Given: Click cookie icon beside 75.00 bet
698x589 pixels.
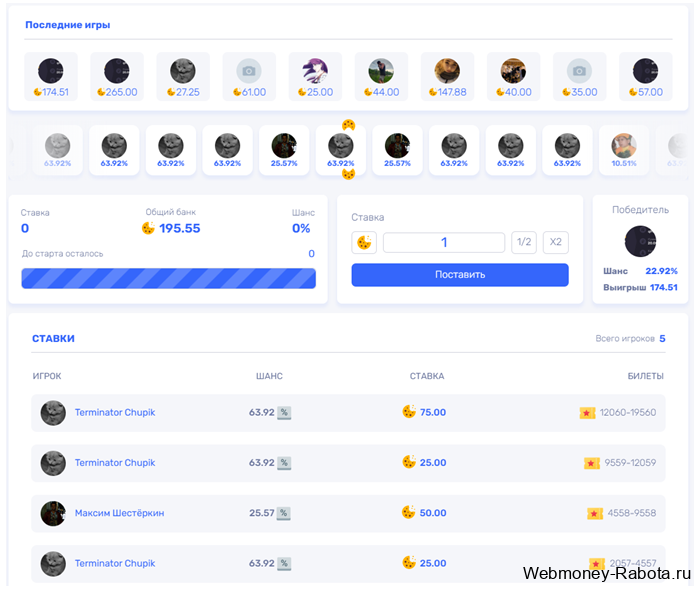Looking at the screenshot, I should coord(409,411).
